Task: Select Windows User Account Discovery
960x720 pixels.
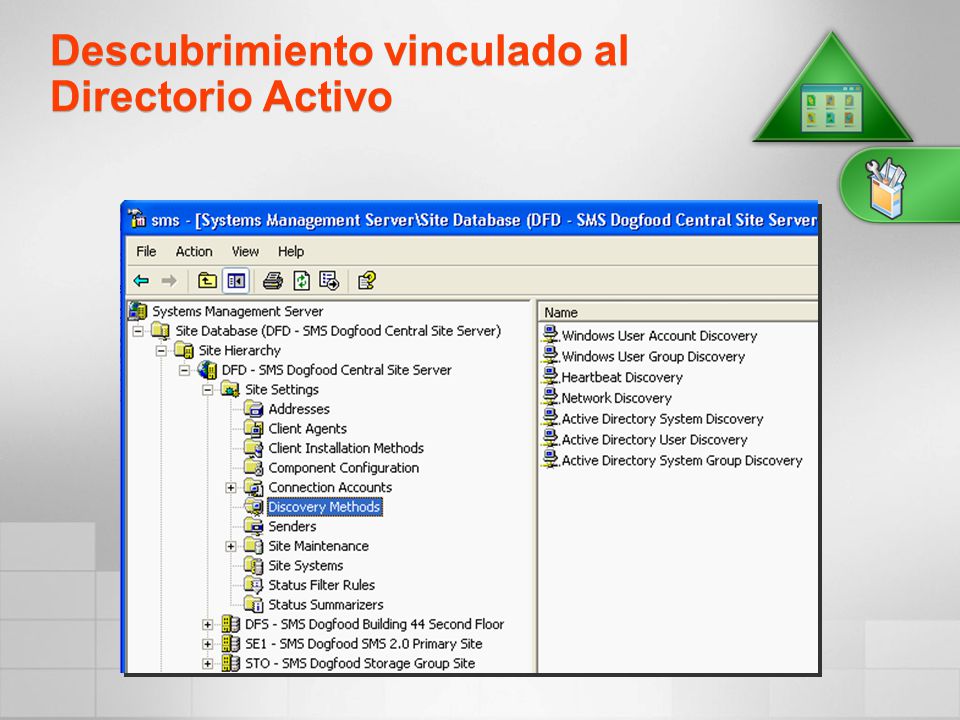Action: [659, 336]
